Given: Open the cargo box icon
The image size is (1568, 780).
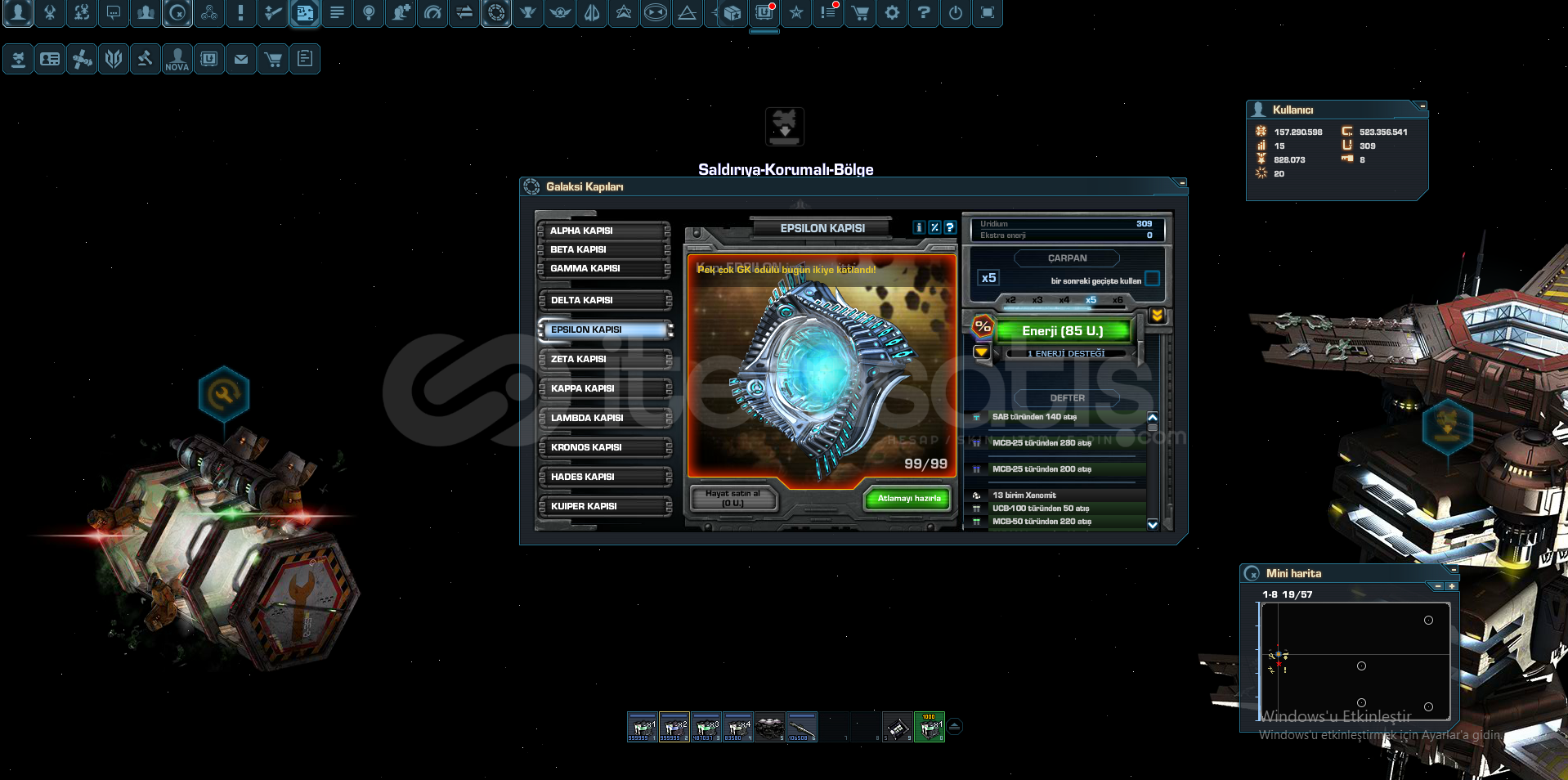Looking at the screenshot, I should point(732,12).
